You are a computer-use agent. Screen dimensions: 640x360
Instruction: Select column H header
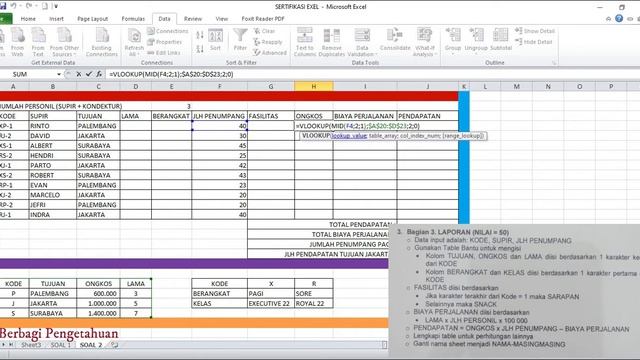313,87
